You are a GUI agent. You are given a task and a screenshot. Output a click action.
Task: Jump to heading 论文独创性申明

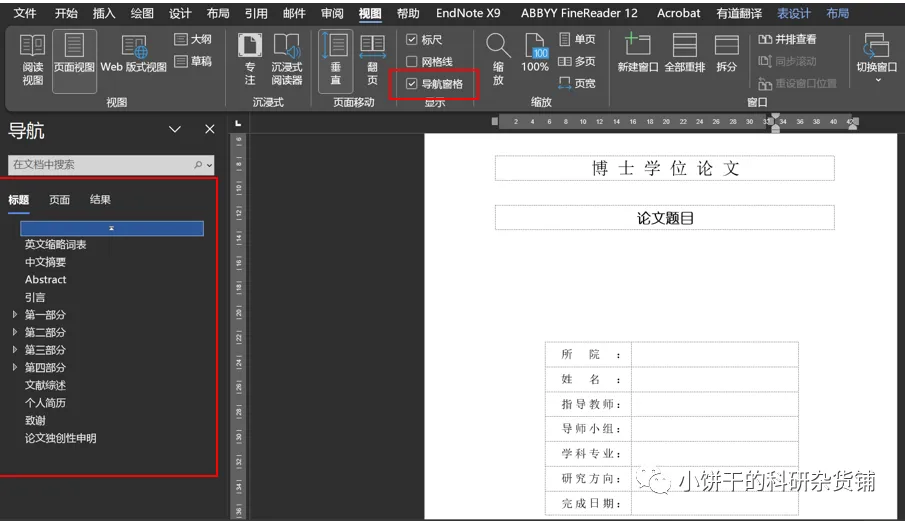[x=61, y=438]
